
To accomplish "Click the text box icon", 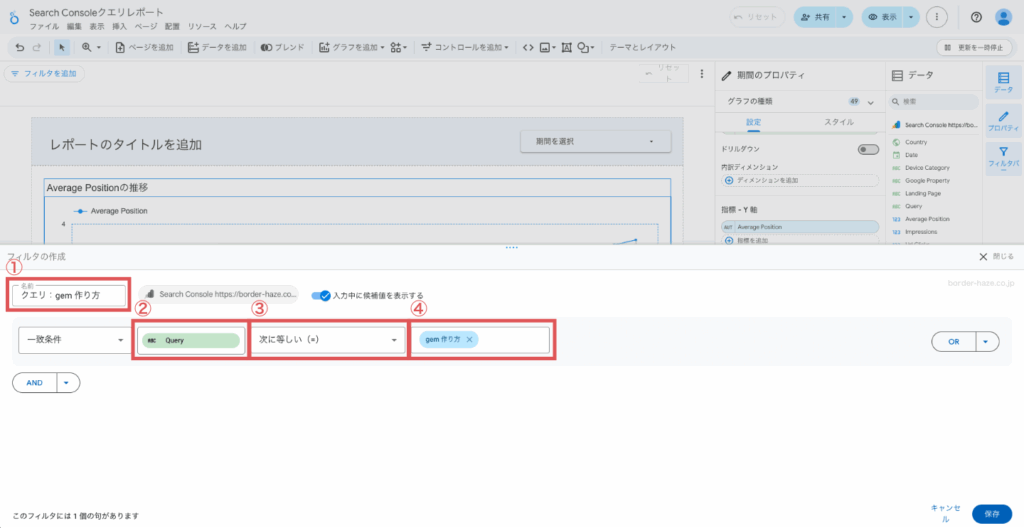I will click(566, 47).
